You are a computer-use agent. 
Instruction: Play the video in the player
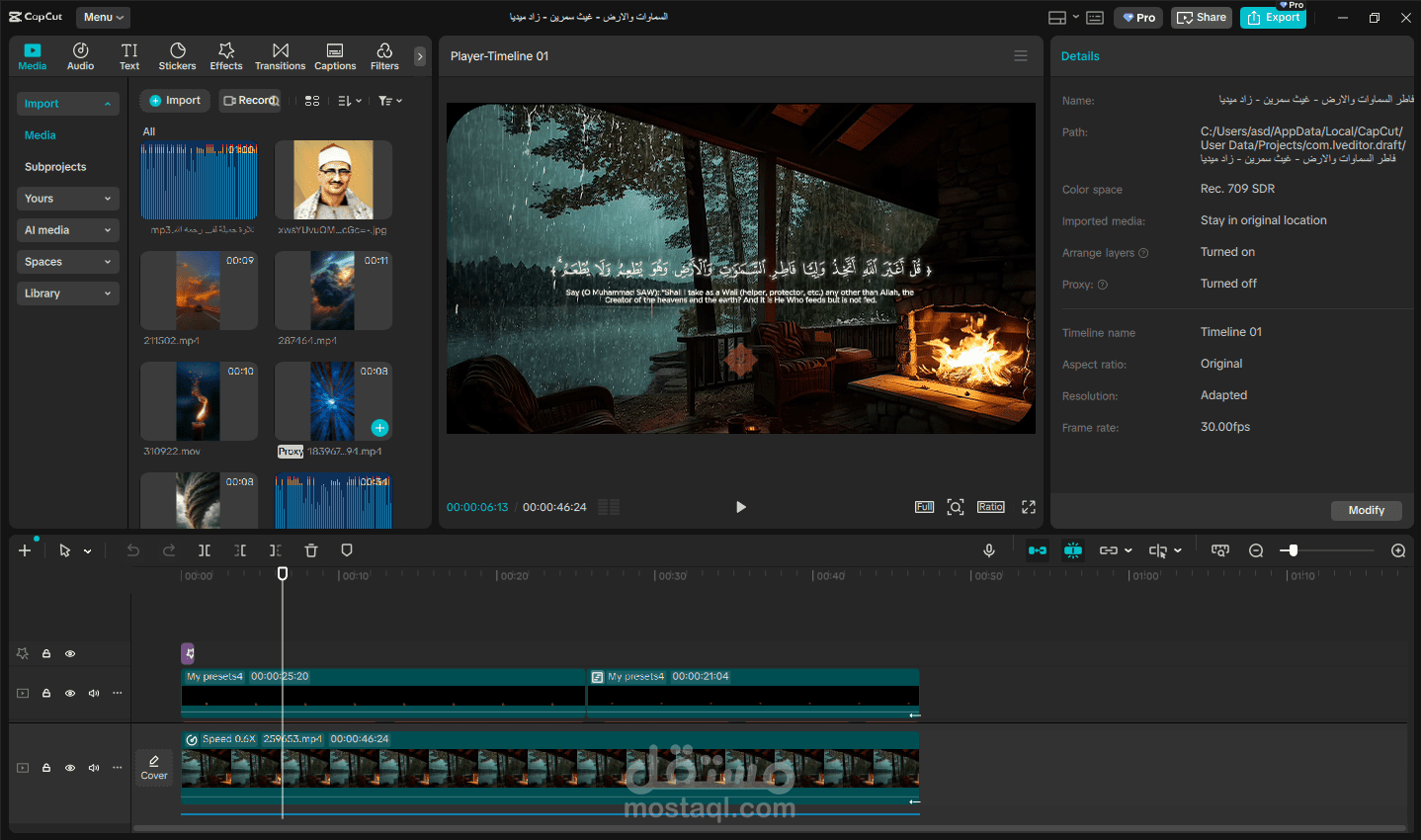741,507
